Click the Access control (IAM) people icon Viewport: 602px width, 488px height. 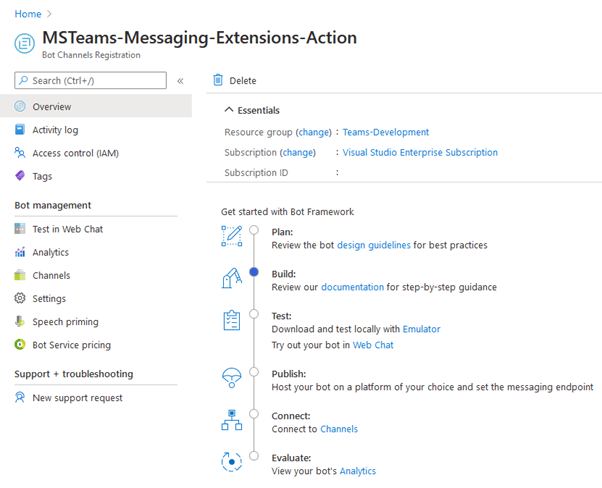pos(21,153)
